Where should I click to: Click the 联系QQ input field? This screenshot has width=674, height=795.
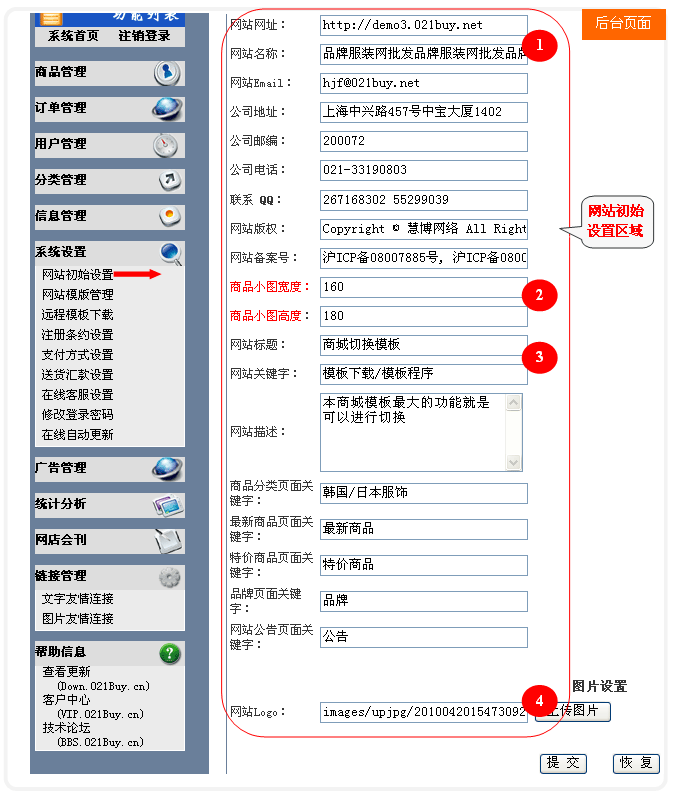click(x=424, y=200)
